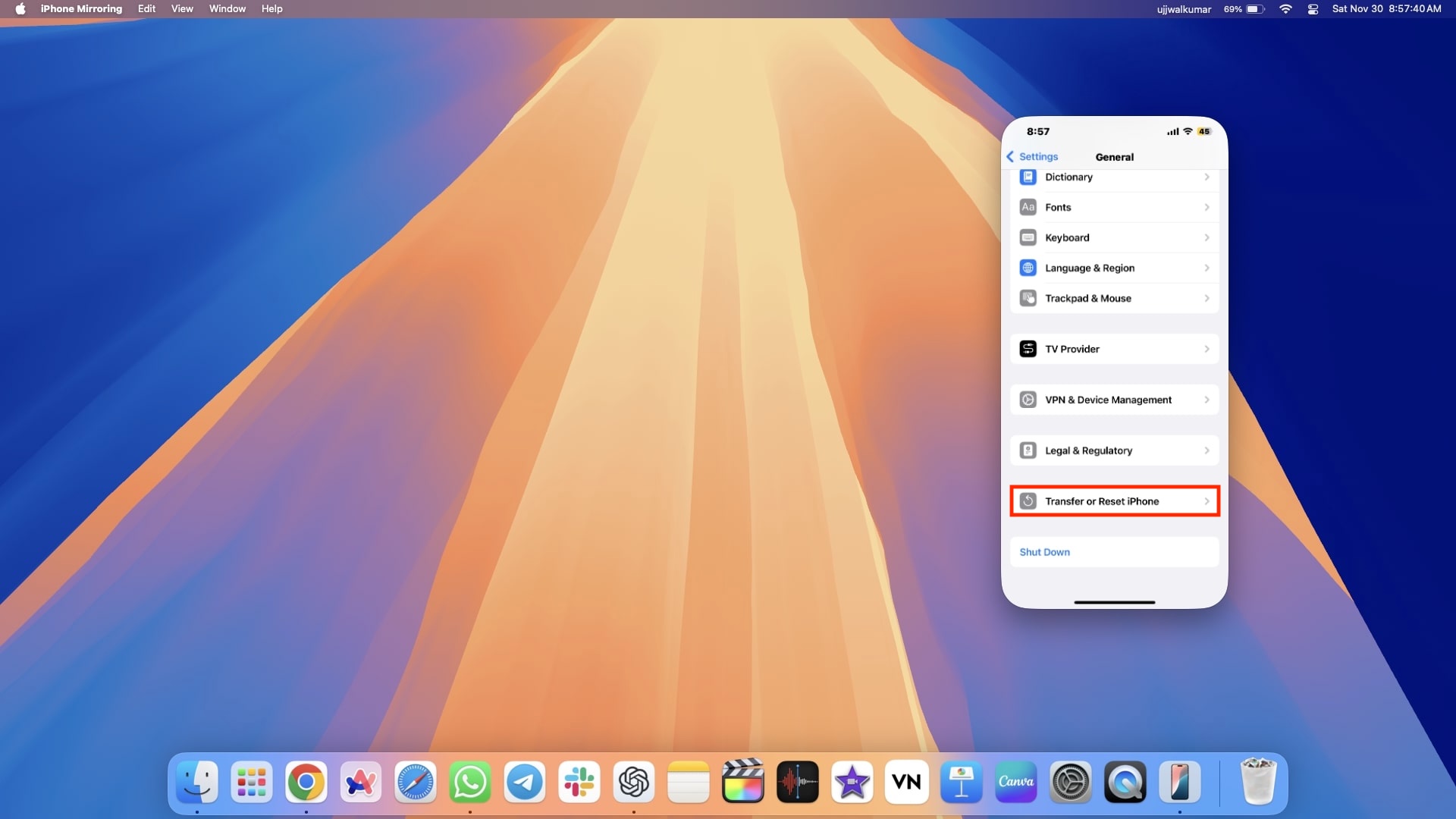Expand VPN & Device Management via chevron

tap(1207, 400)
